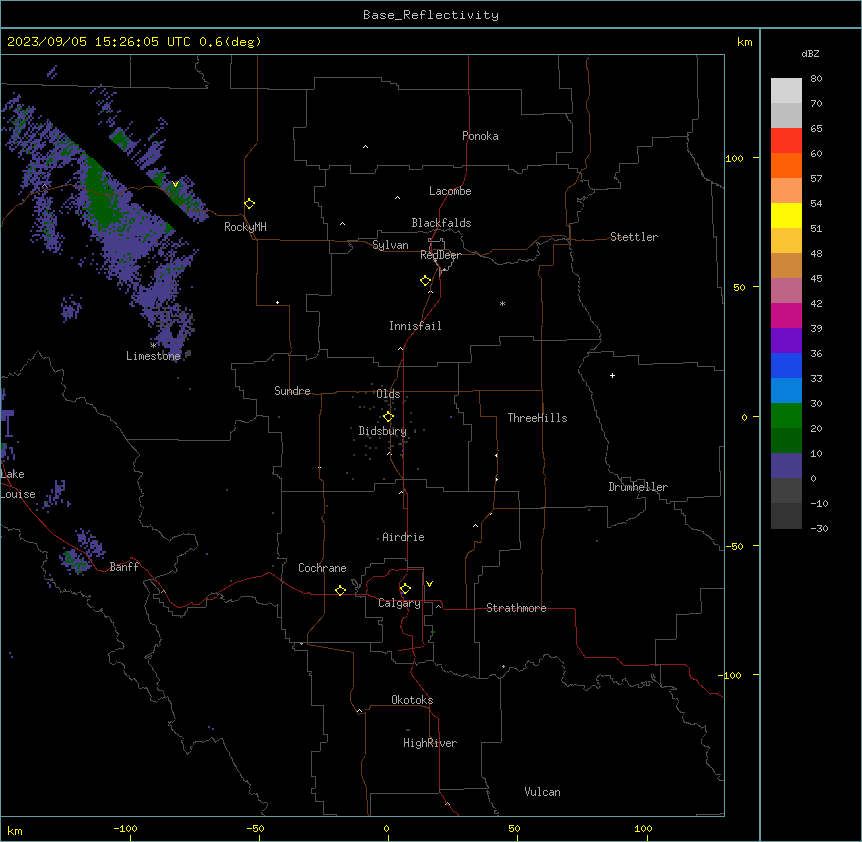Click the Strathmore label
Image resolution: width=862 pixels, height=842 pixels.
pyautogui.click(x=516, y=608)
